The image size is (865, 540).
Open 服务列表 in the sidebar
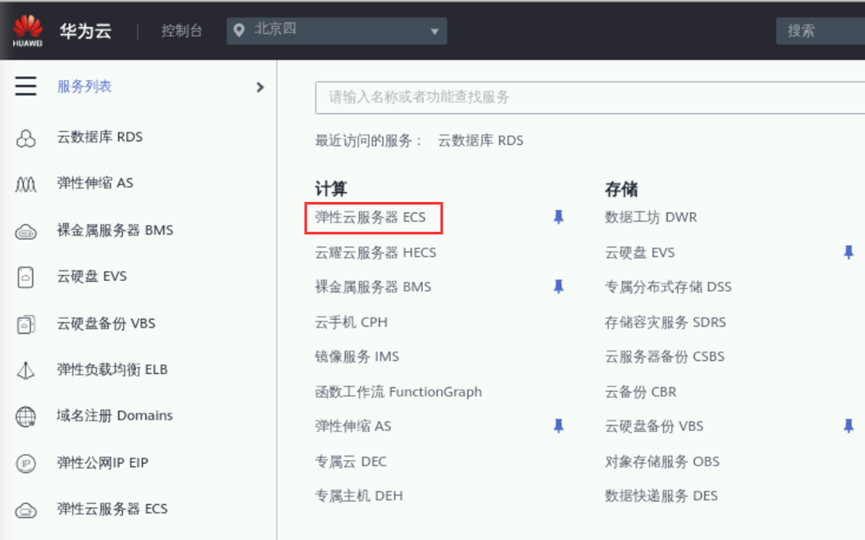click(x=84, y=87)
